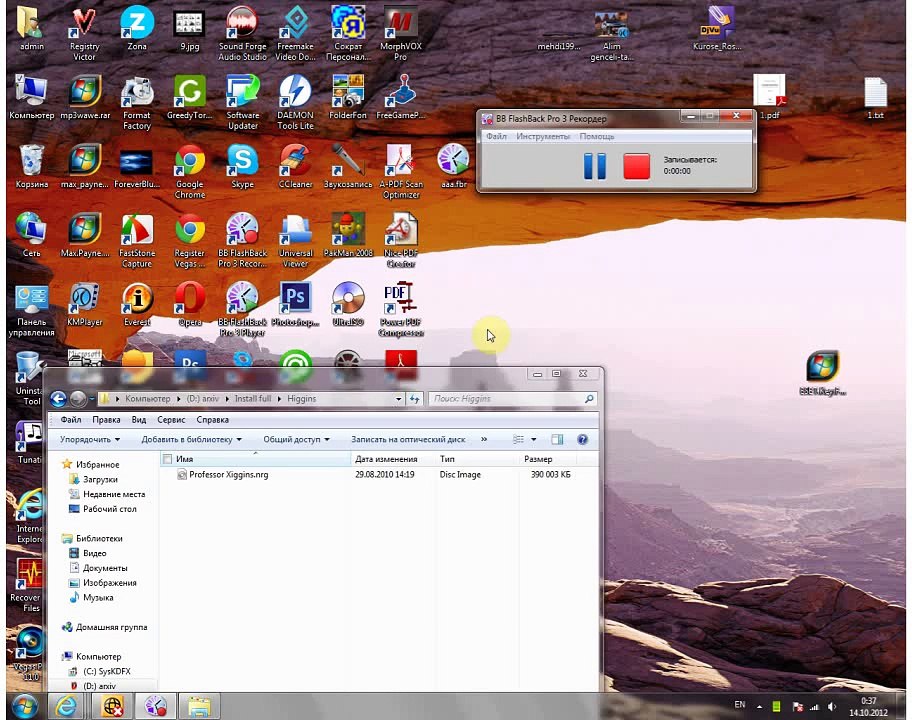Click the FastStone Capture desktop icon
This screenshot has width=912, height=720.
[137, 240]
